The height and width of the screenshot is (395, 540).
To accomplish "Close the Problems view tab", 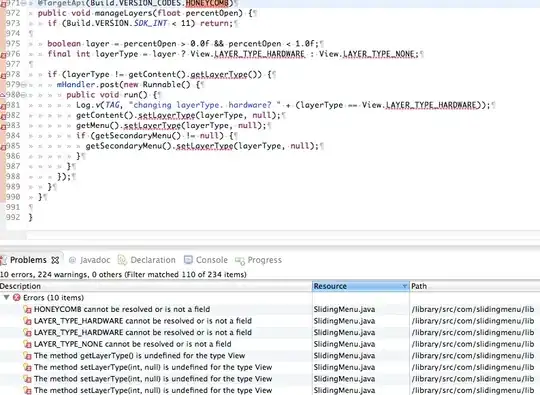I will [x=55, y=260].
